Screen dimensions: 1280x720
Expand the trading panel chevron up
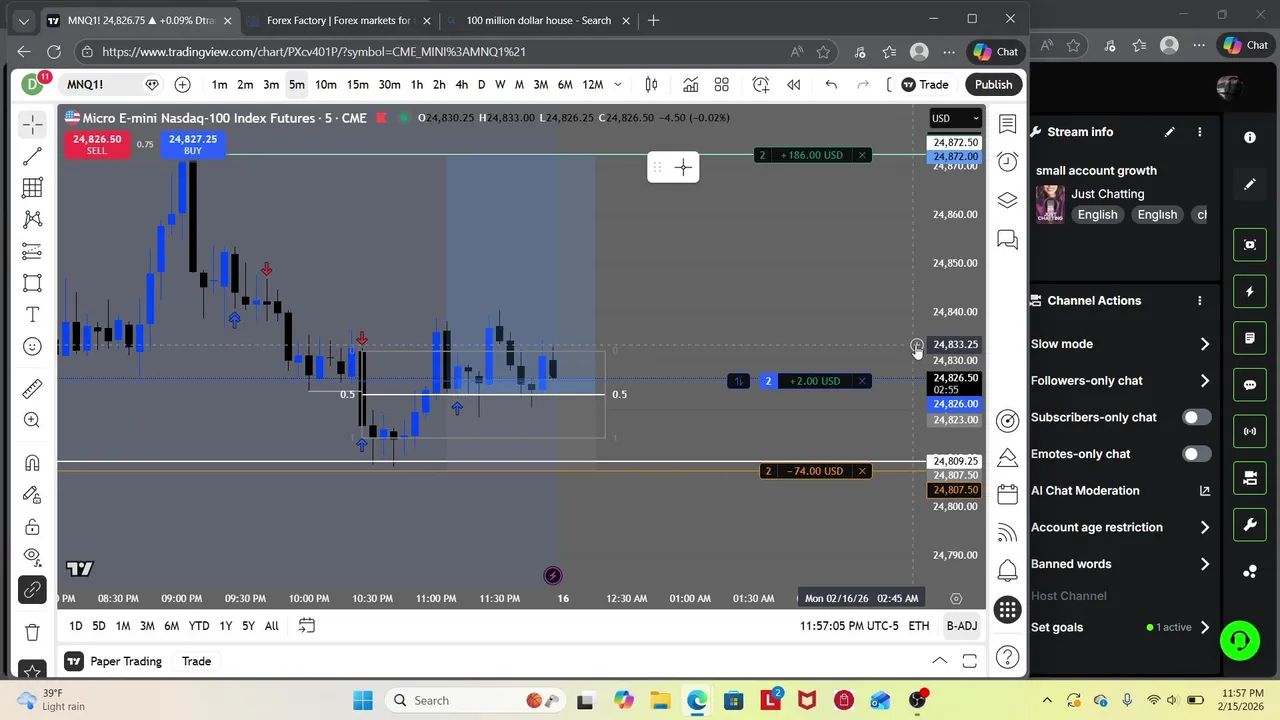point(940,661)
